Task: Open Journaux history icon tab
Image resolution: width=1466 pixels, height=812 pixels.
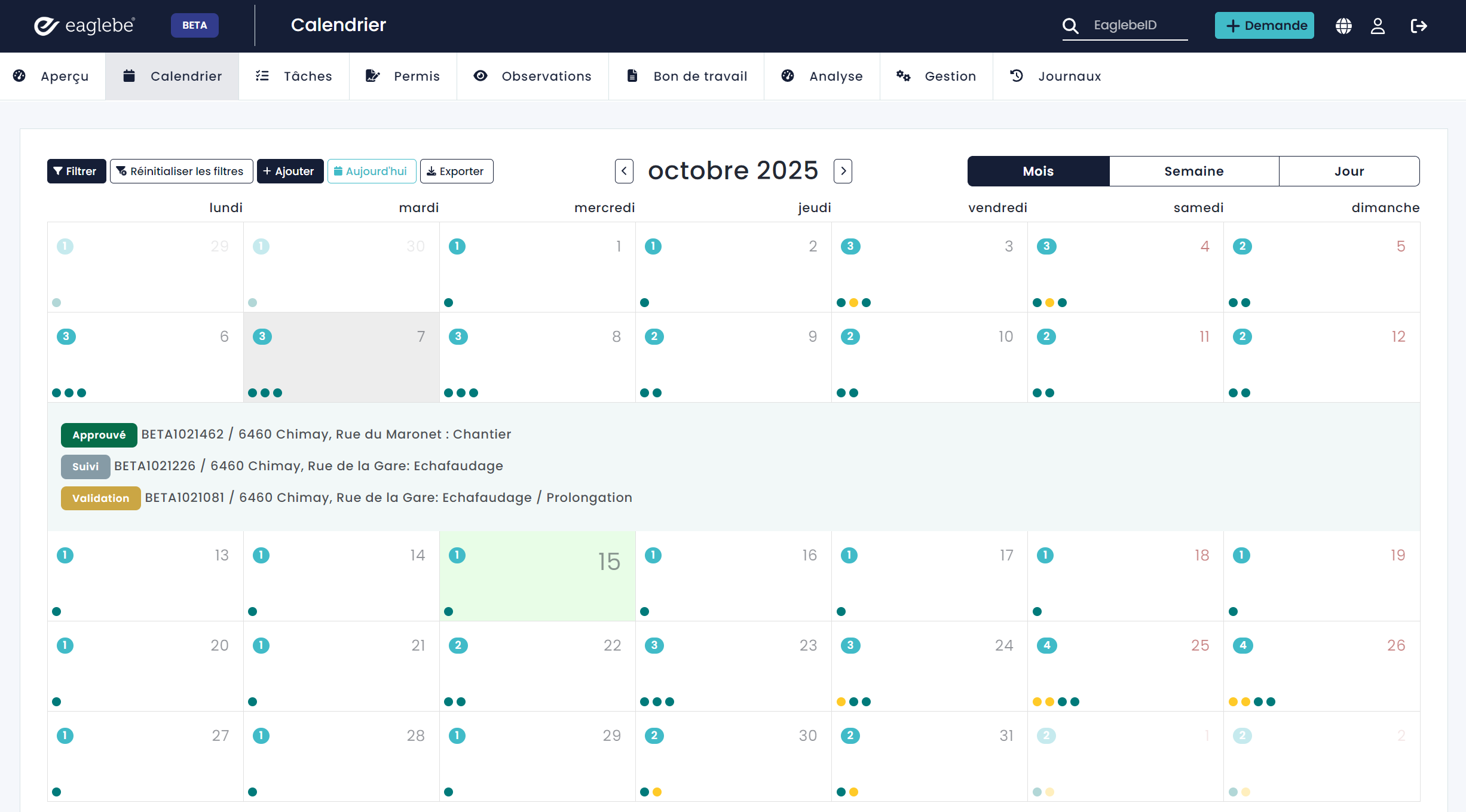Action: tap(1055, 76)
